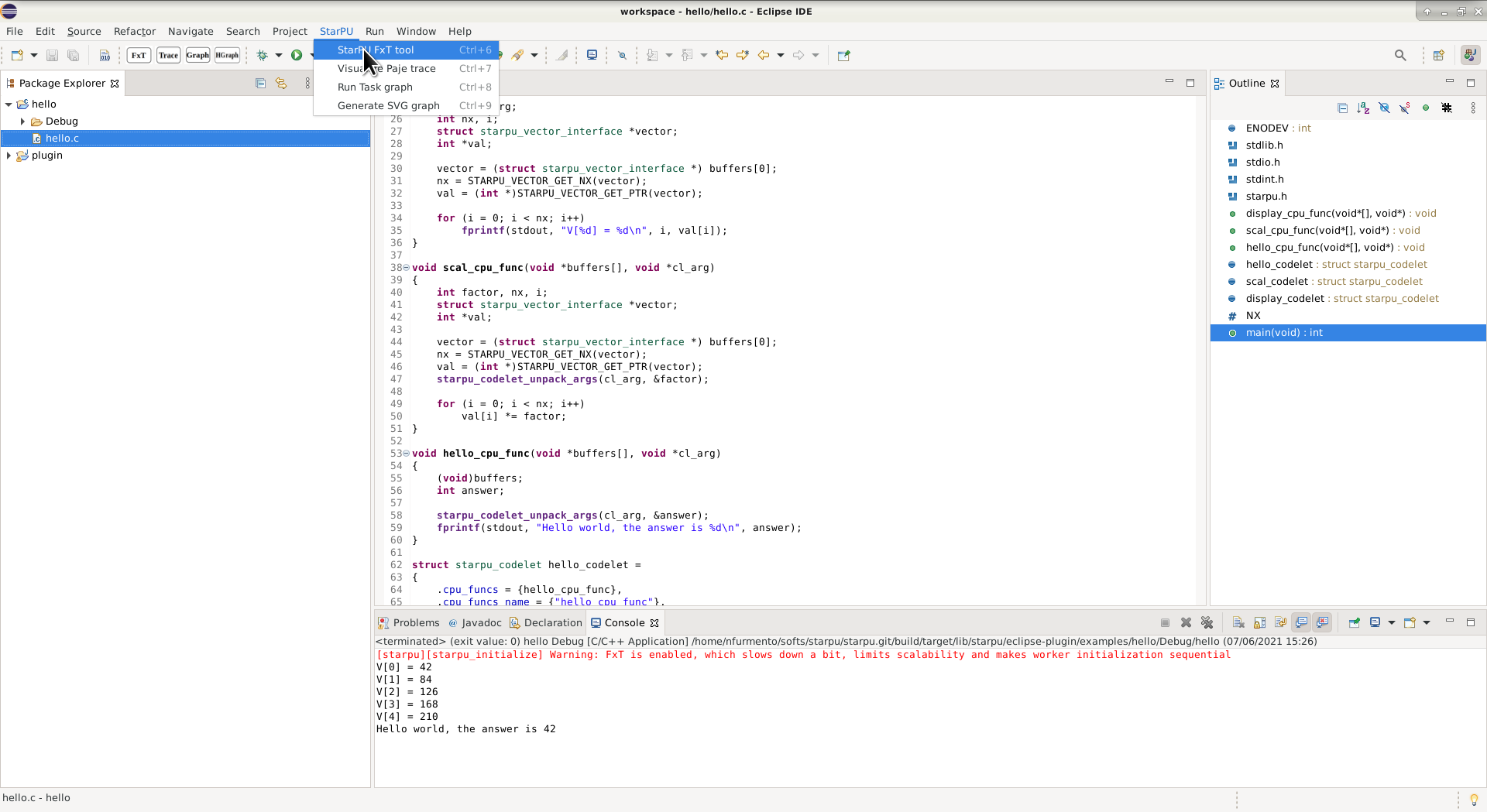Open Display Selected Console dropdown arrow
1487x812 pixels.
(x=1392, y=622)
